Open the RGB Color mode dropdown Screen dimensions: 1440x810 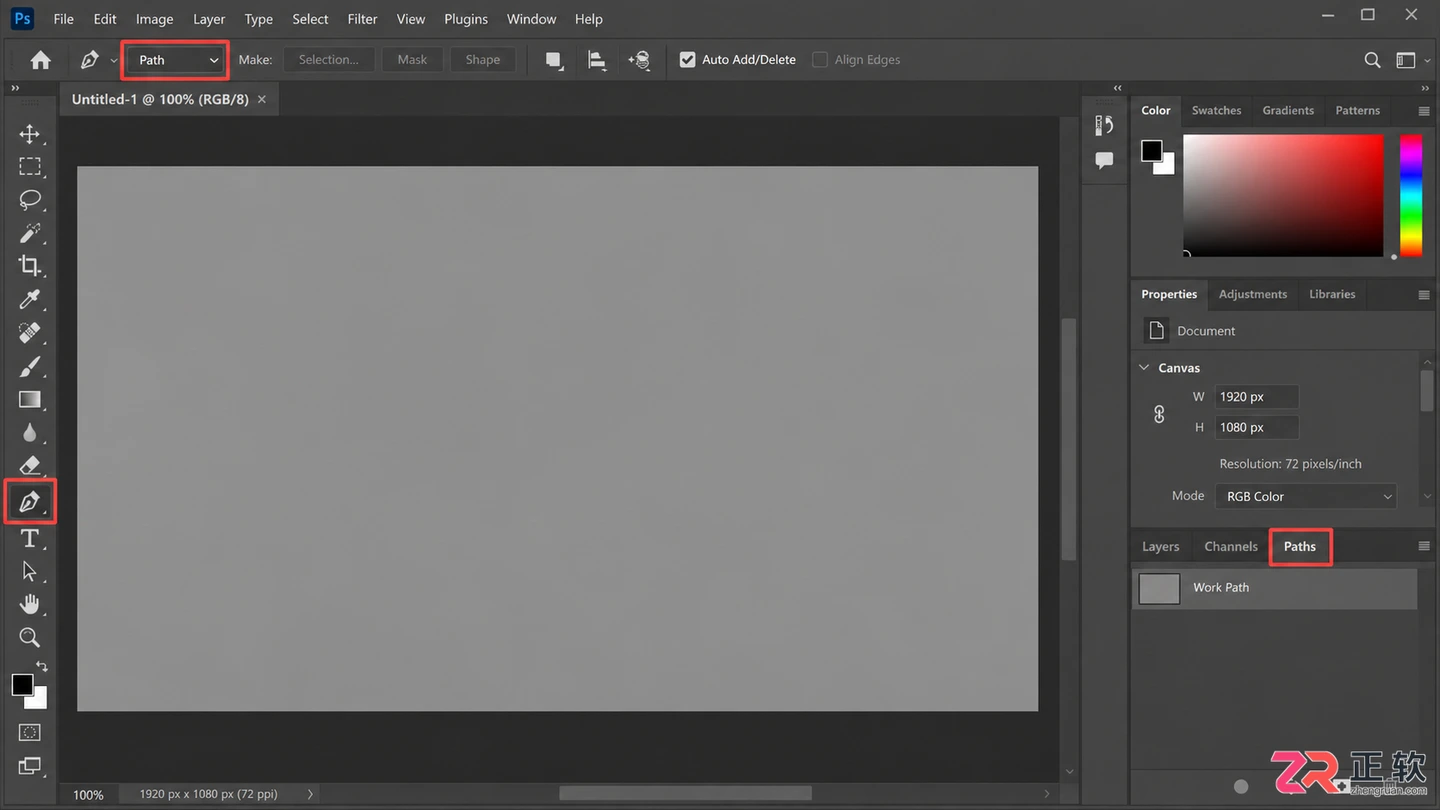coord(1306,496)
